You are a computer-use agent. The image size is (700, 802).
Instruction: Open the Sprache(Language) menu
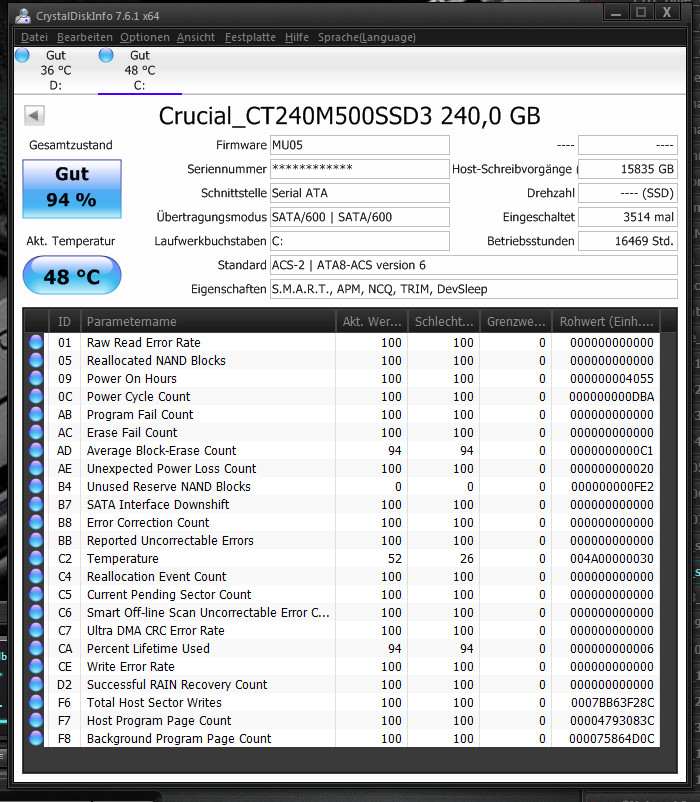tap(367, 37)
